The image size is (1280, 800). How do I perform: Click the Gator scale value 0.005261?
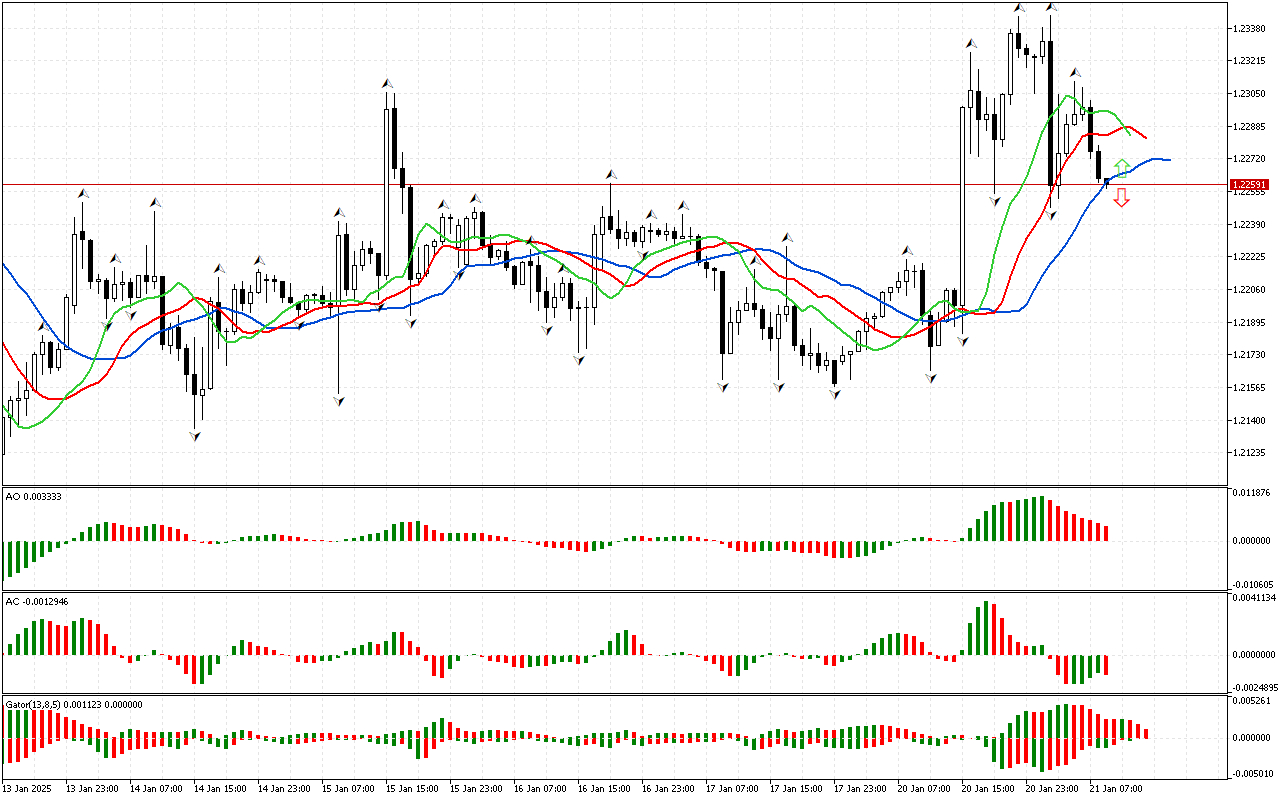tap(1252, 701)
